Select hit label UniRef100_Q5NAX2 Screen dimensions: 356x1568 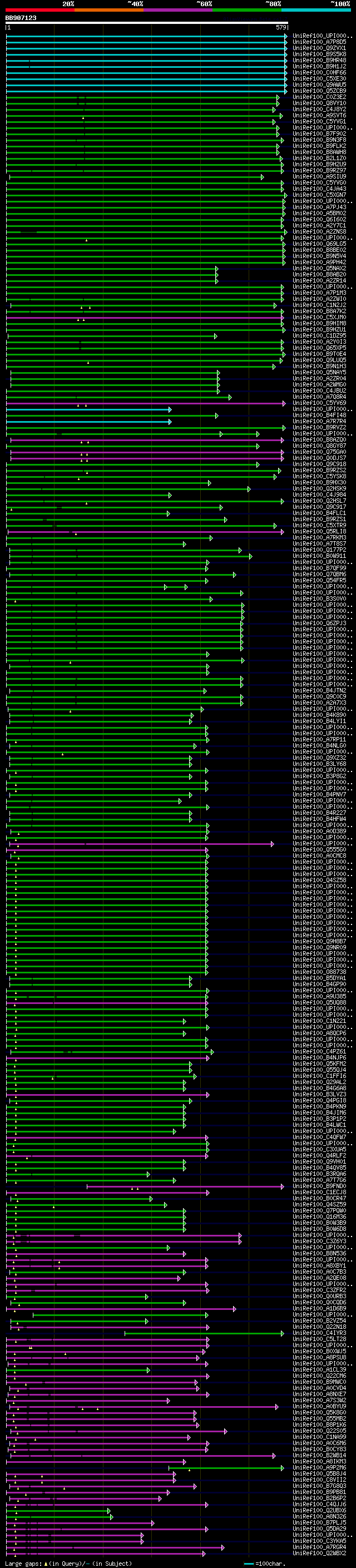point(319,269)
